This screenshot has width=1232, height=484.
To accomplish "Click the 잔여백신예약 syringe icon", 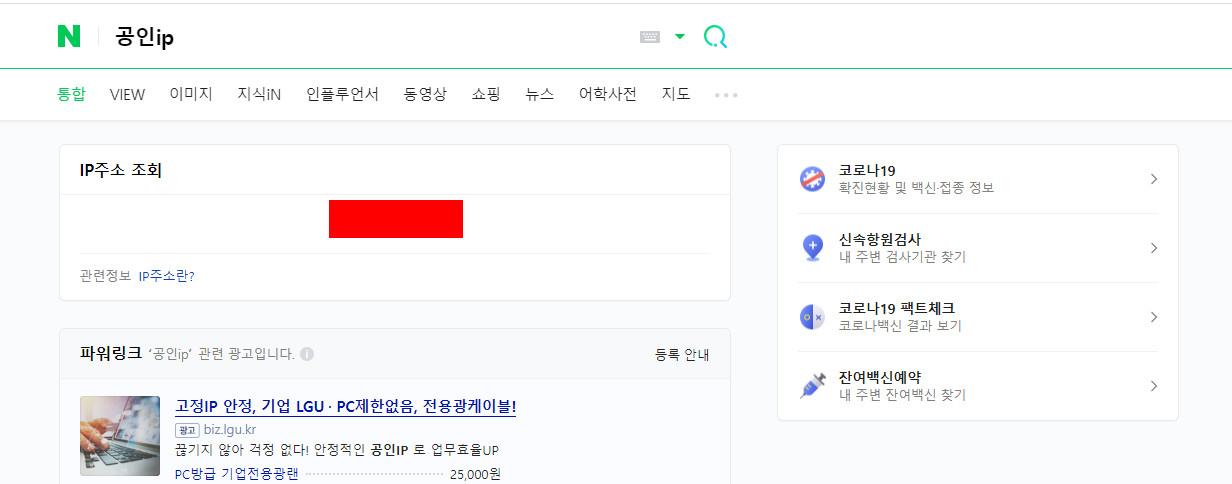I will [x=812, y=386].
